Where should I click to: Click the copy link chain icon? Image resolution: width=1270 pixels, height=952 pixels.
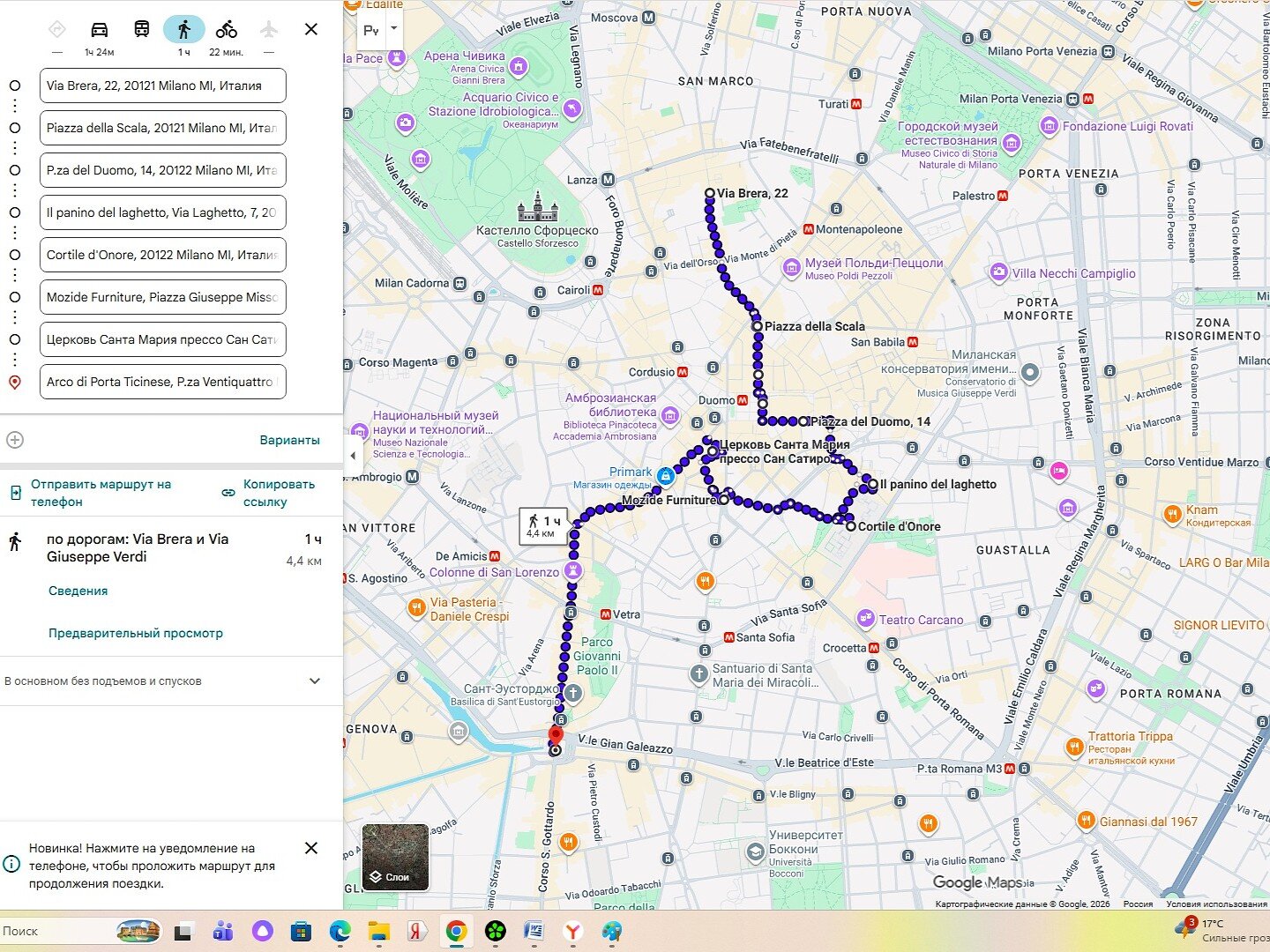(x=228, y=493)
